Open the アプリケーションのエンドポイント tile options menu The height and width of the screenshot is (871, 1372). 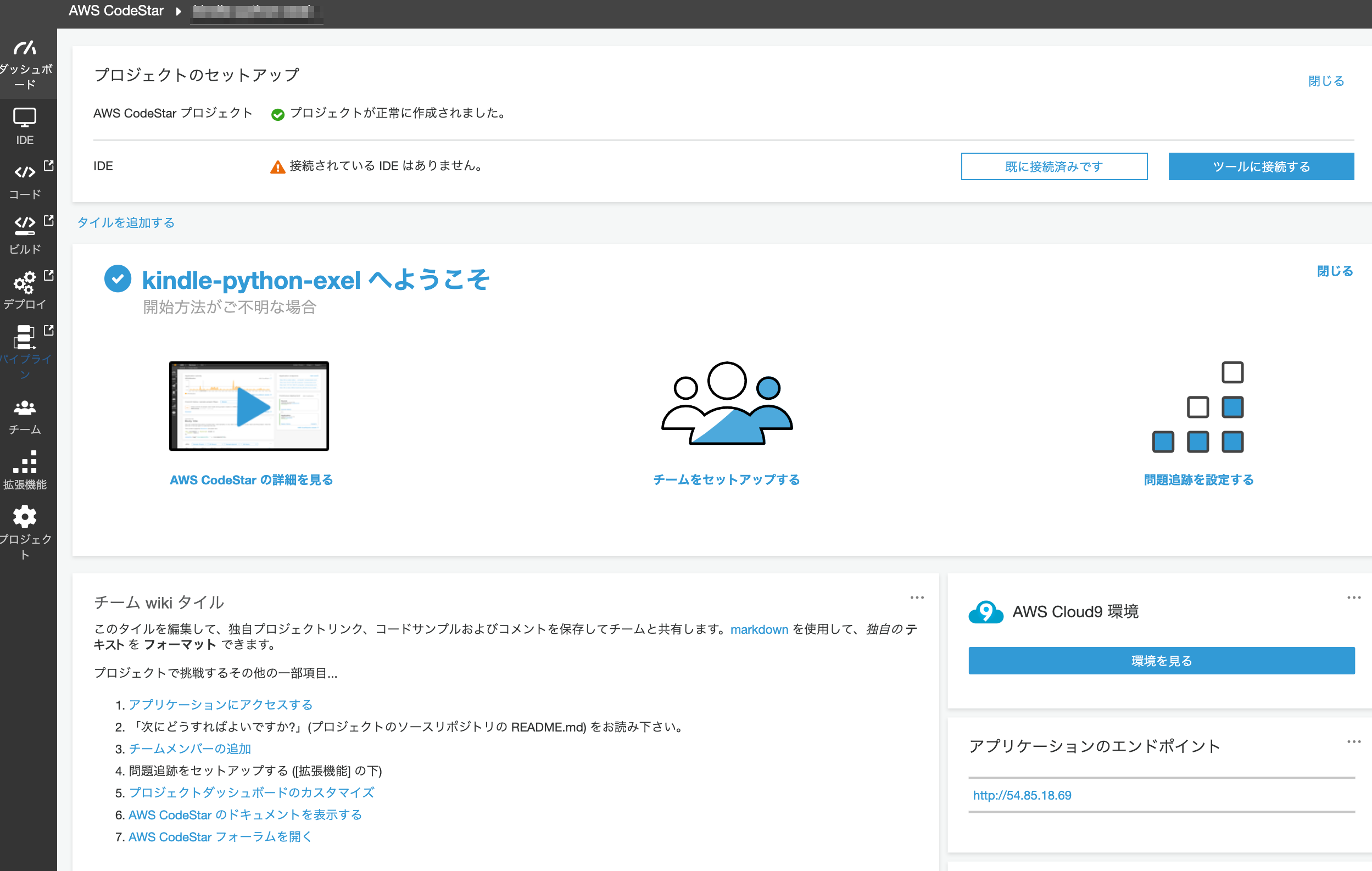pyautogui.click(x=1354, y=742)
